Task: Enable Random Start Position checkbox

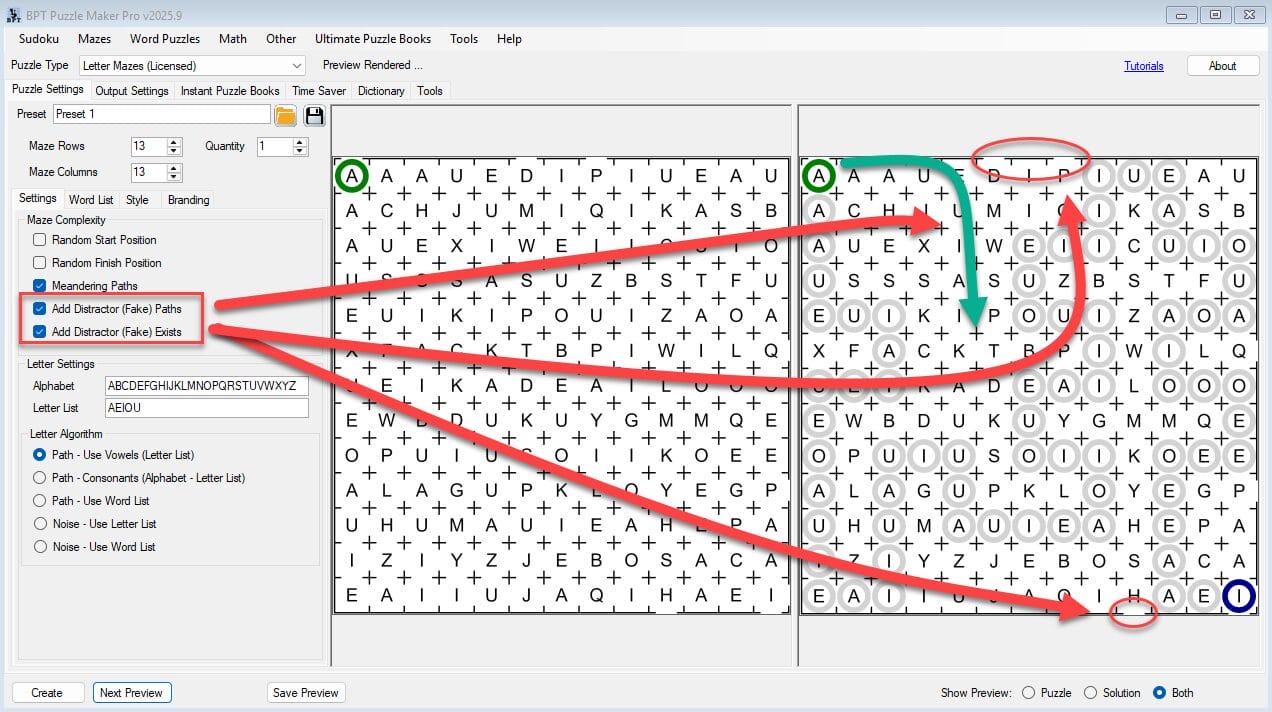Action: [x=40, y=240]
